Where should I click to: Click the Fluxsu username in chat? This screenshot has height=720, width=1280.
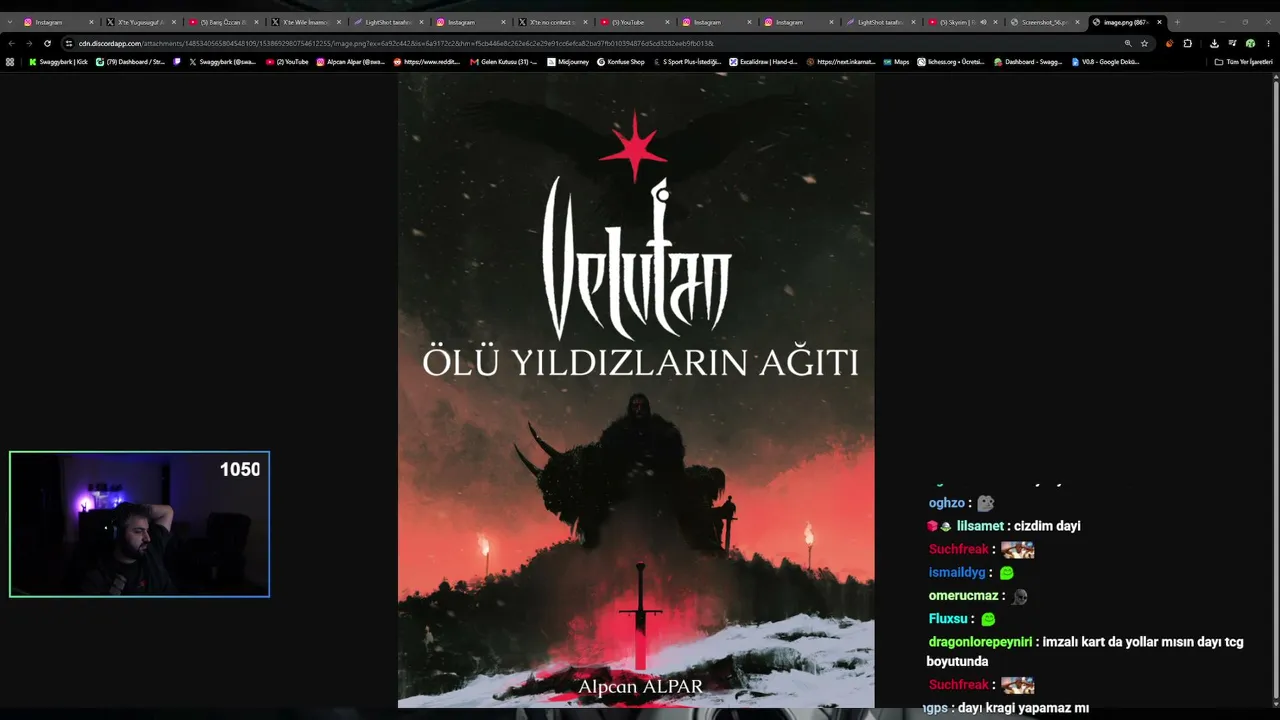pos(948,619)
